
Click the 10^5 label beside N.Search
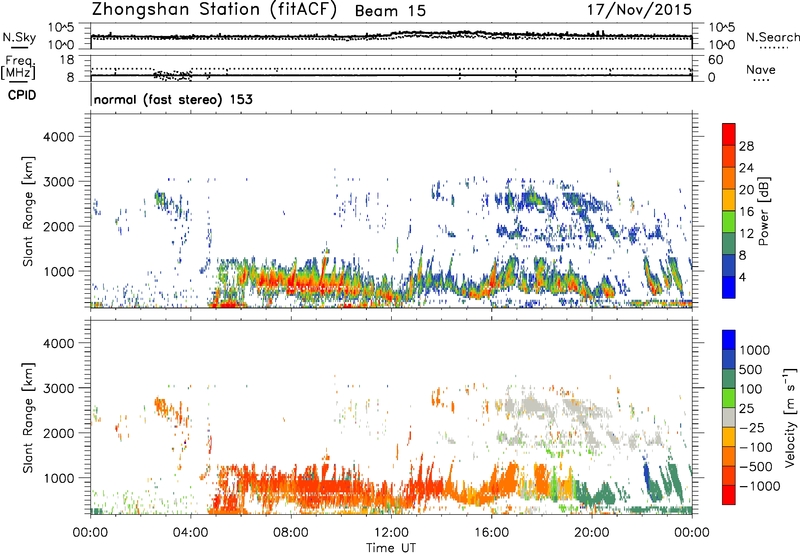(x=722, y=27)
